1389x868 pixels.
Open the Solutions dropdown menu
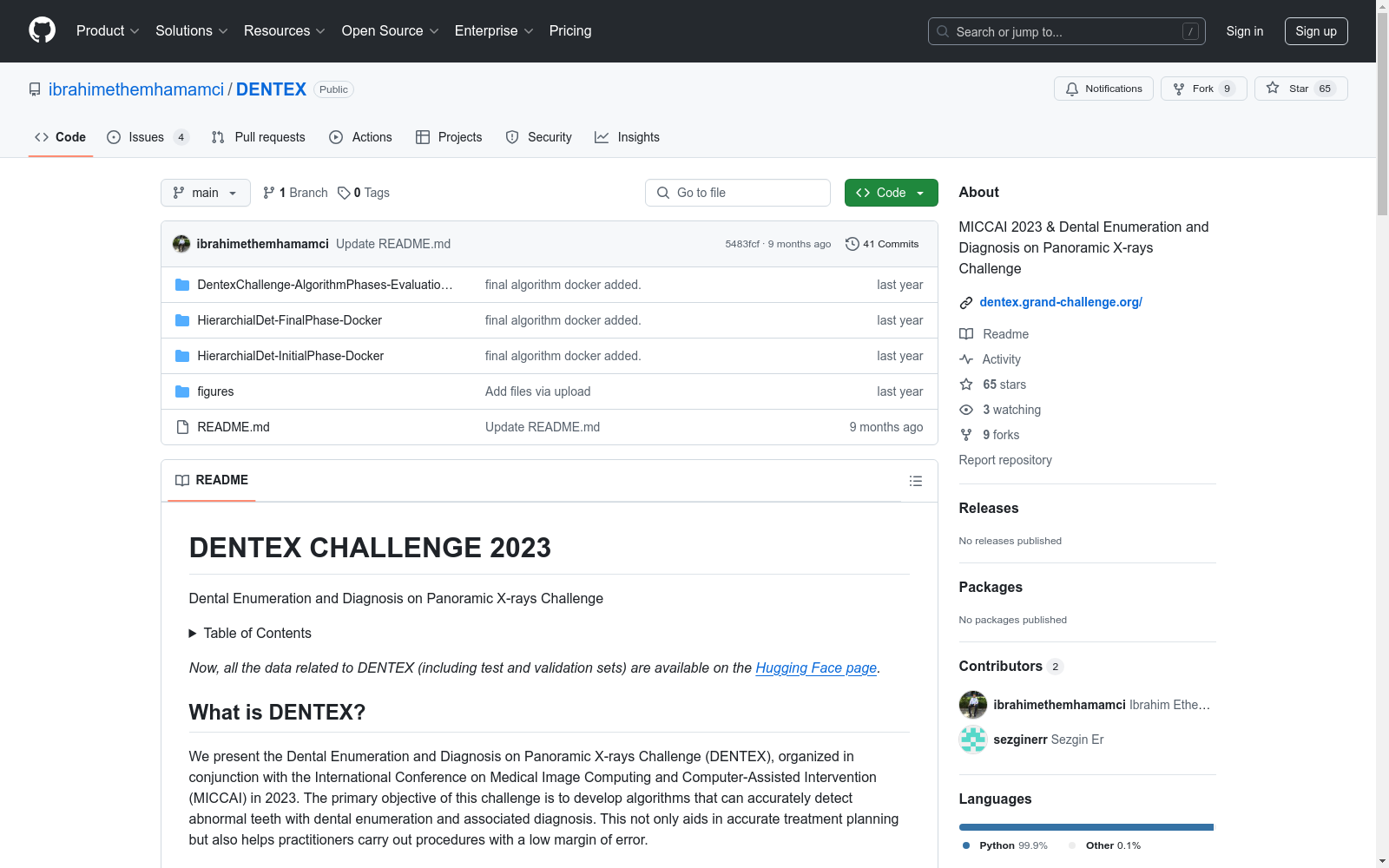192,30
